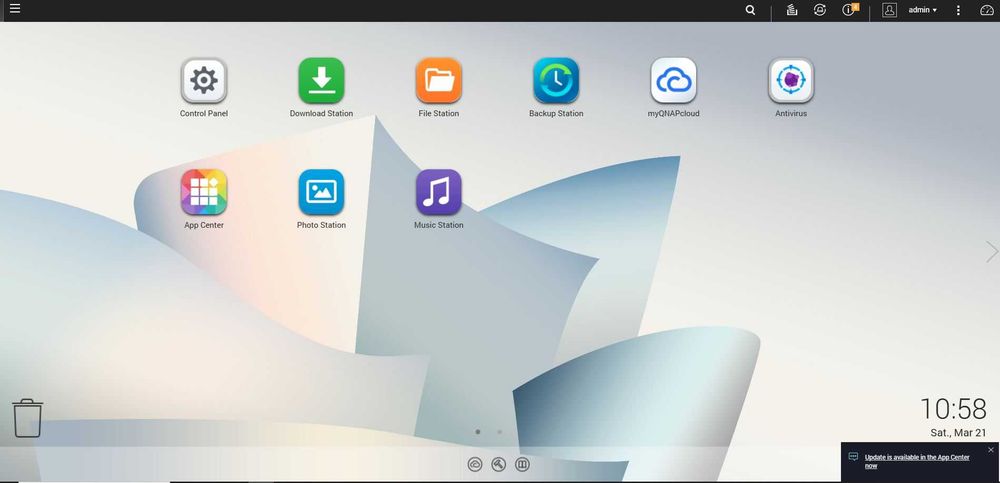Open External Devices circular icon

click(x=820, y=10)
